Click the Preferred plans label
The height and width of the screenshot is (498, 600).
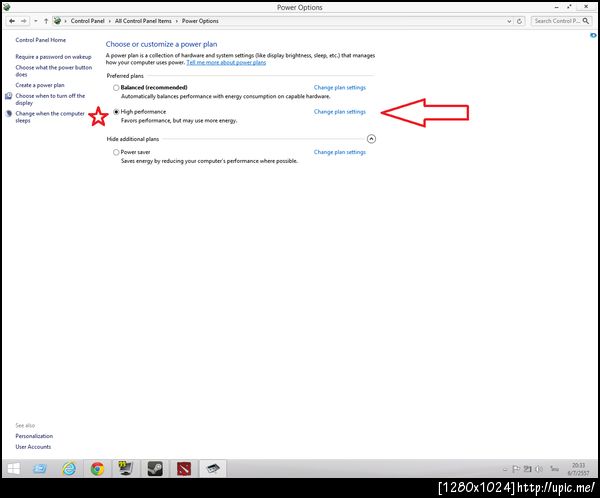(125, 76)
